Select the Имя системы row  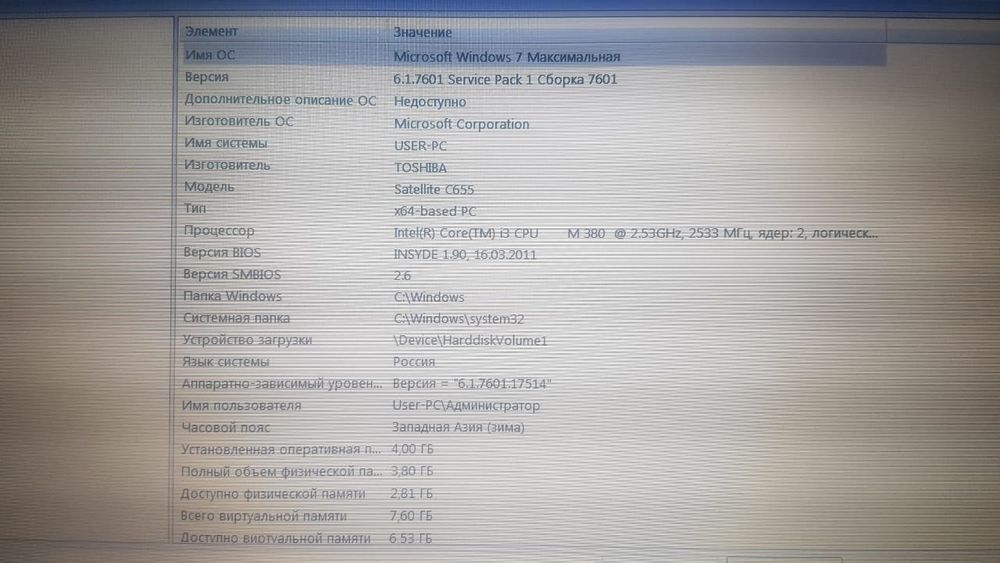pyautogui.click(x=226, y=143)
